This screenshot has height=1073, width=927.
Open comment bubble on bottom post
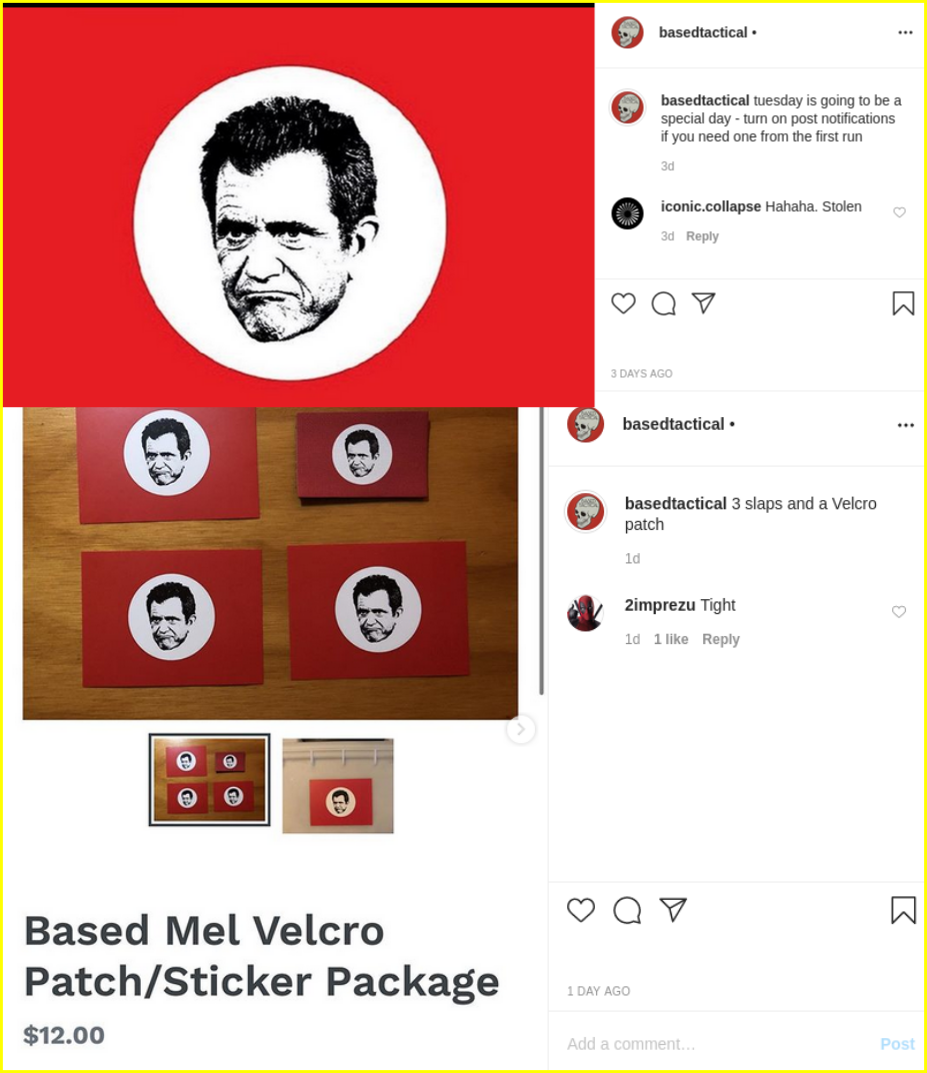pos(627,909)
